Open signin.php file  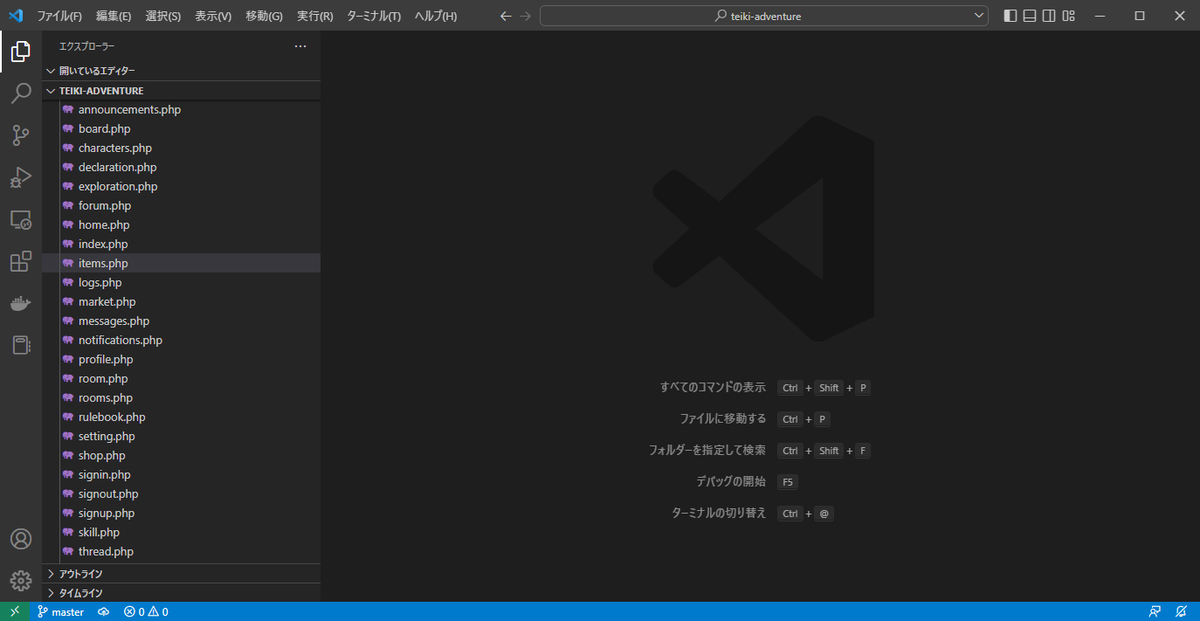click(181, 474)
